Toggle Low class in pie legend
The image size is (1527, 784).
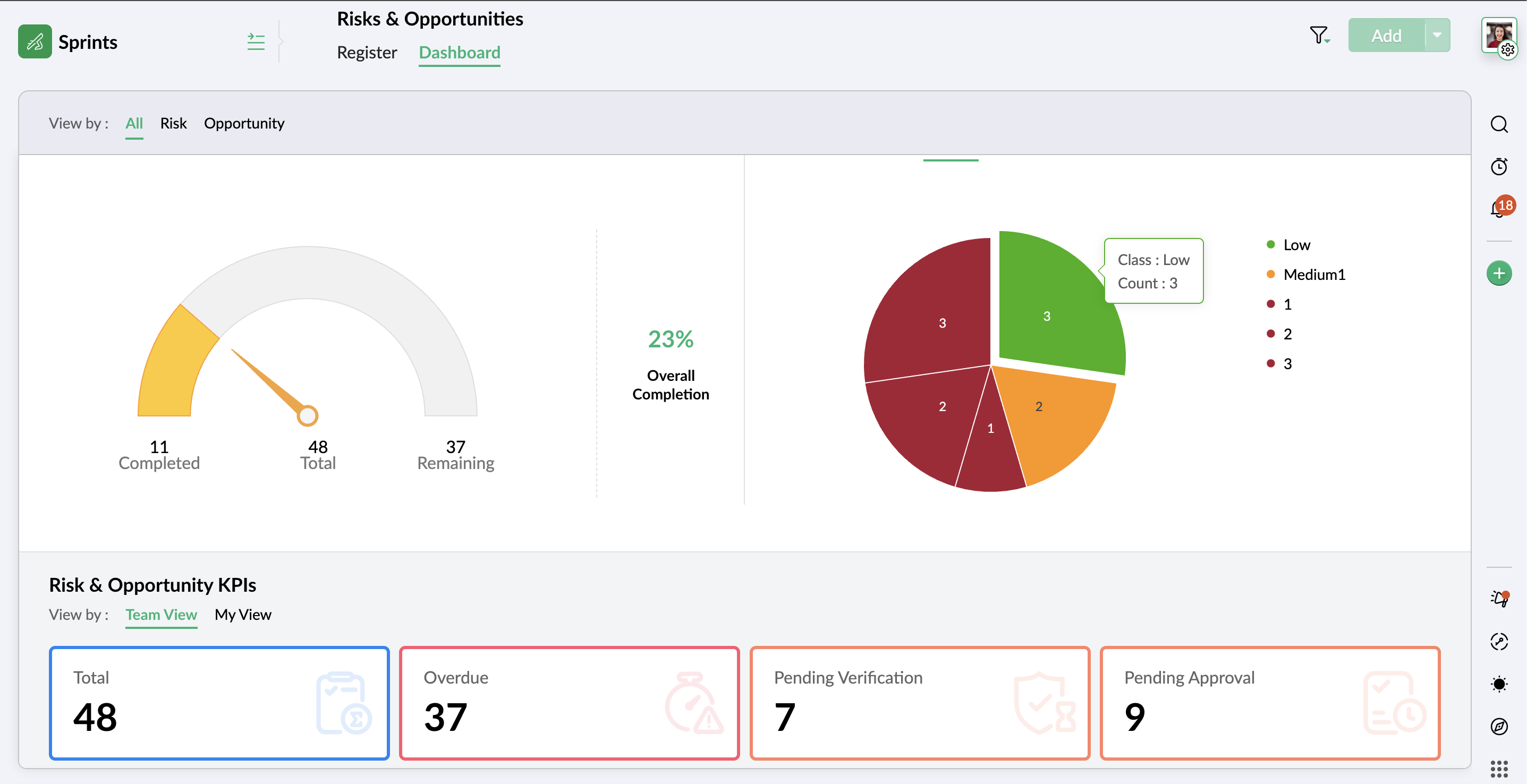click(1296, 245)
